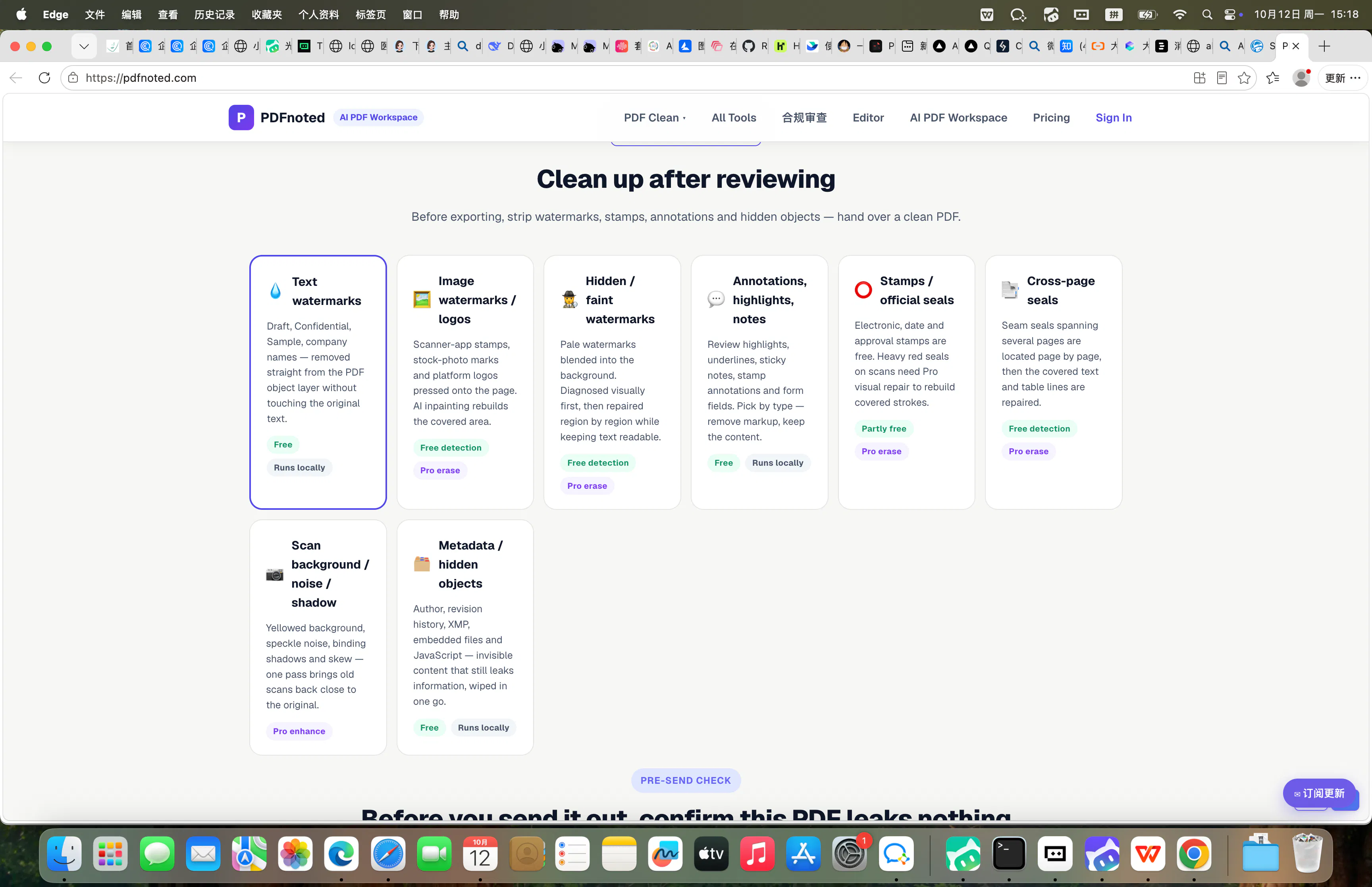Open Finder from the Dock
1372x887 pixels.
click(64, 853)
